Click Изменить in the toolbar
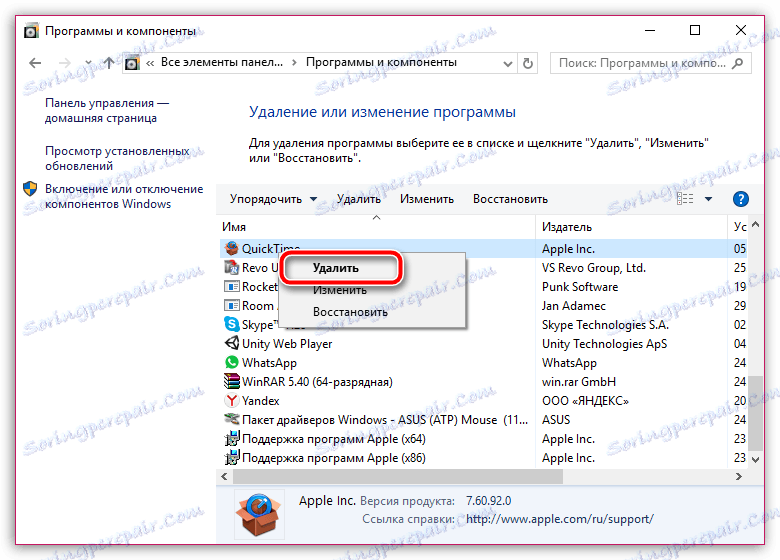 pyautogui.click(x=427, y=199)
